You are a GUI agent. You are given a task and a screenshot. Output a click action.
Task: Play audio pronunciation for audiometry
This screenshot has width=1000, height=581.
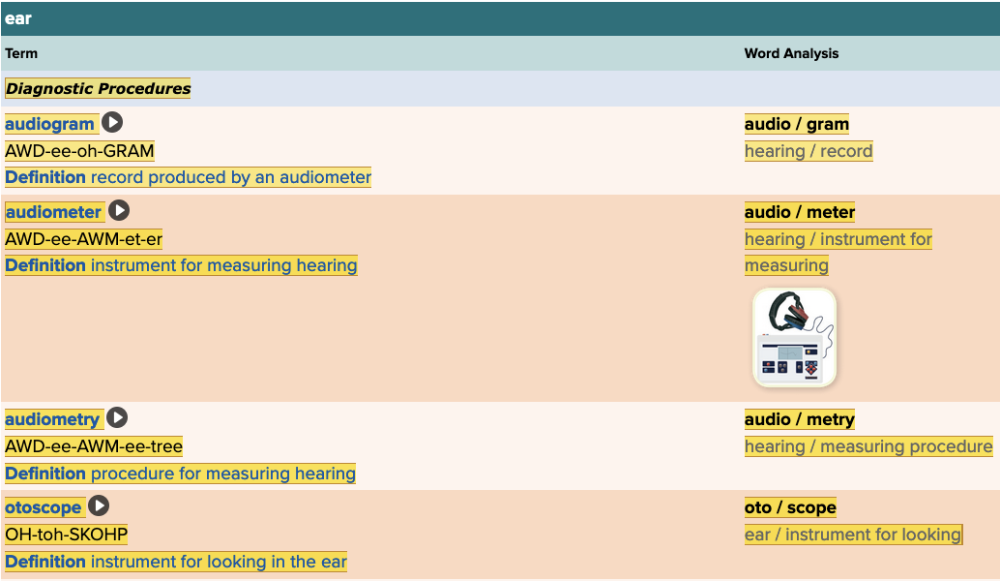tap(118, 418)
